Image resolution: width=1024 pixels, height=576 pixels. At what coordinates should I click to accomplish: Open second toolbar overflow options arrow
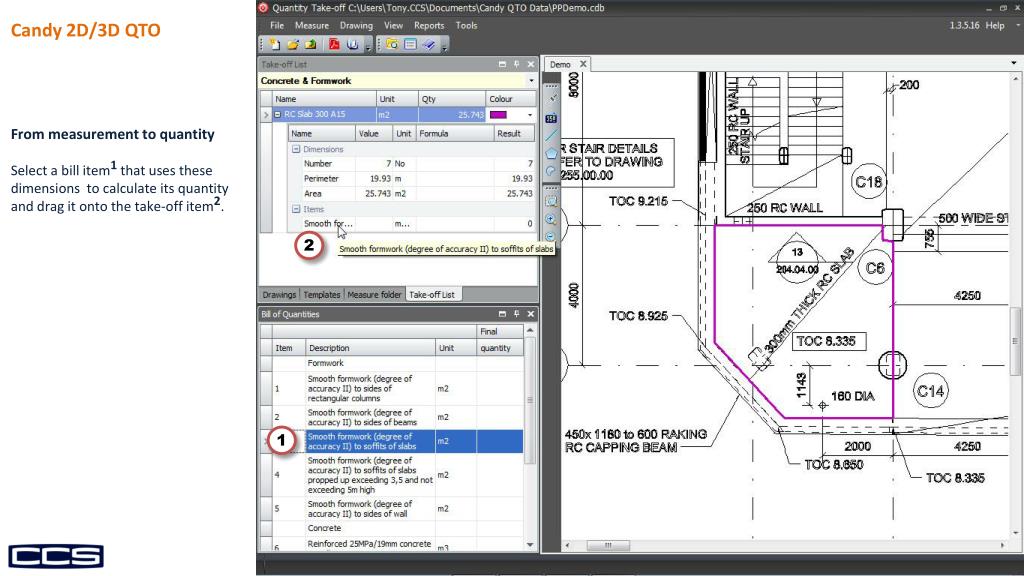(x=444, y=46)
